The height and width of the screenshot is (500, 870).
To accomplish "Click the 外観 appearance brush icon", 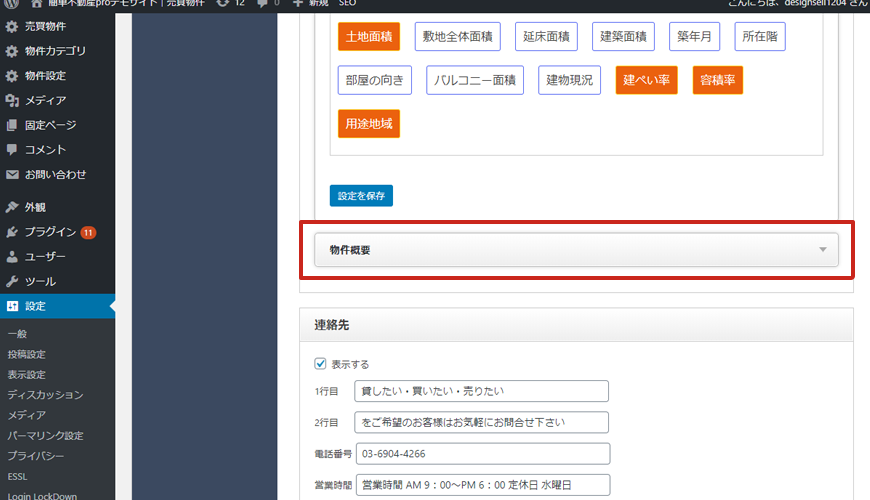I will (x=12, y=207).
